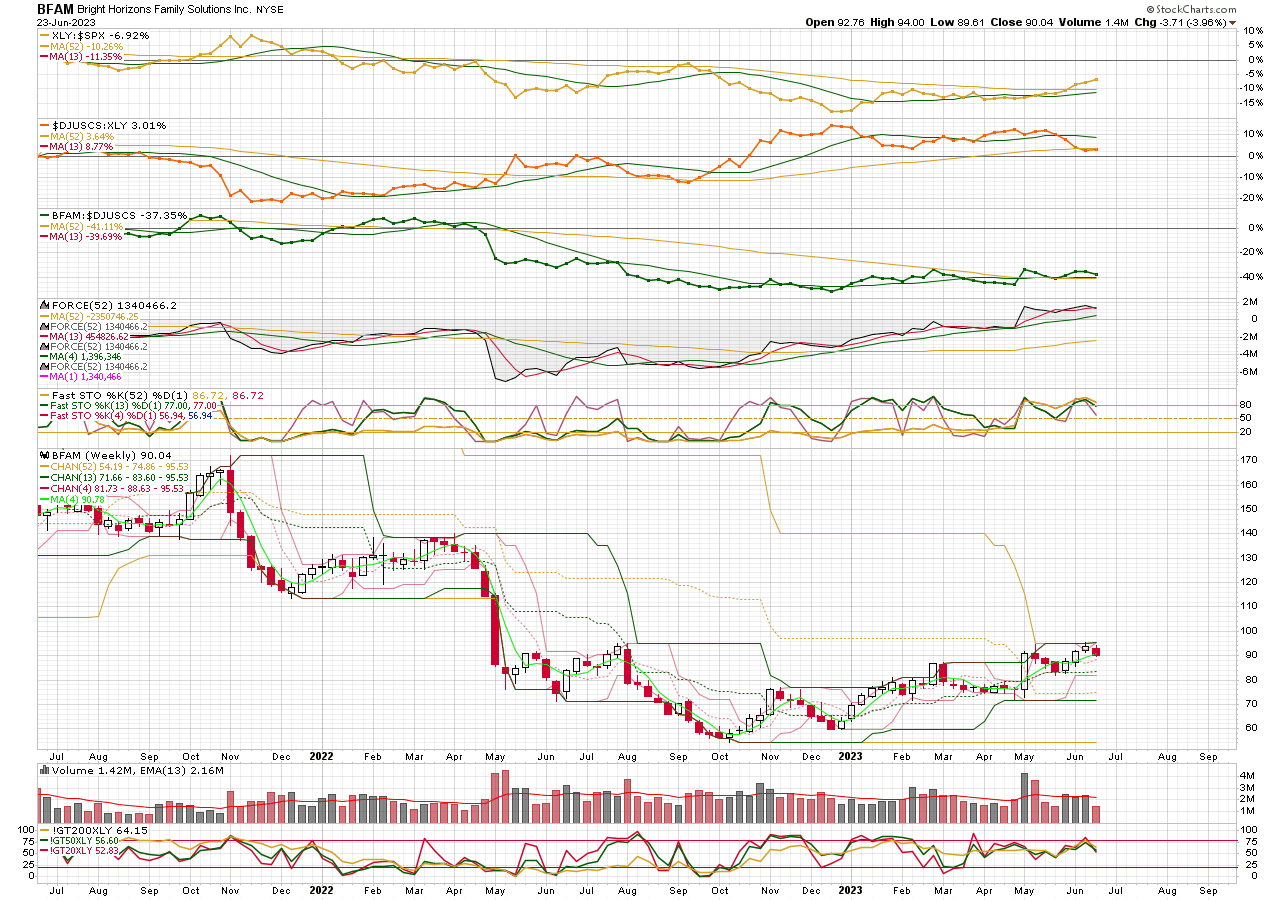Click the MA(52) -41.11% legend entry
Viewport: 1280px width, 900px height.
coord(80,226)
